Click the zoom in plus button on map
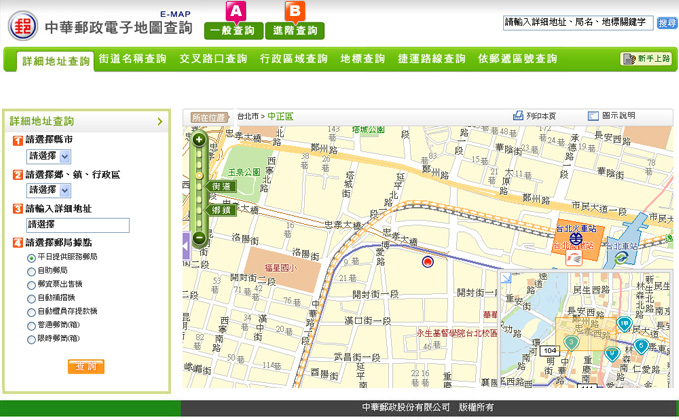This screenshot has height=420, width=679. point(199,139)
